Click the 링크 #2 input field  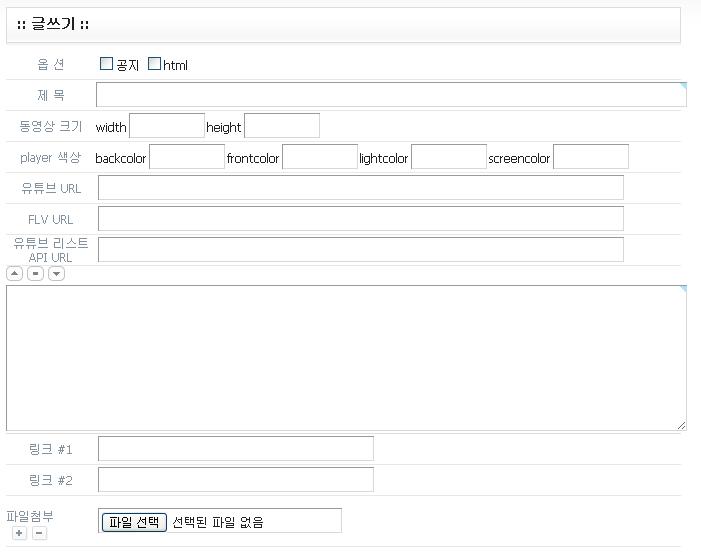pyautogui.click(x=236, y=480)
